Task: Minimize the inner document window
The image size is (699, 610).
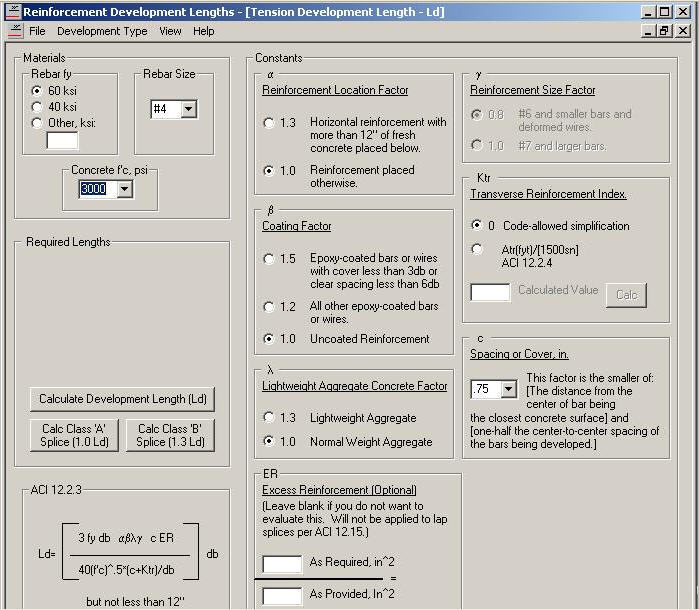Action: 648,31
